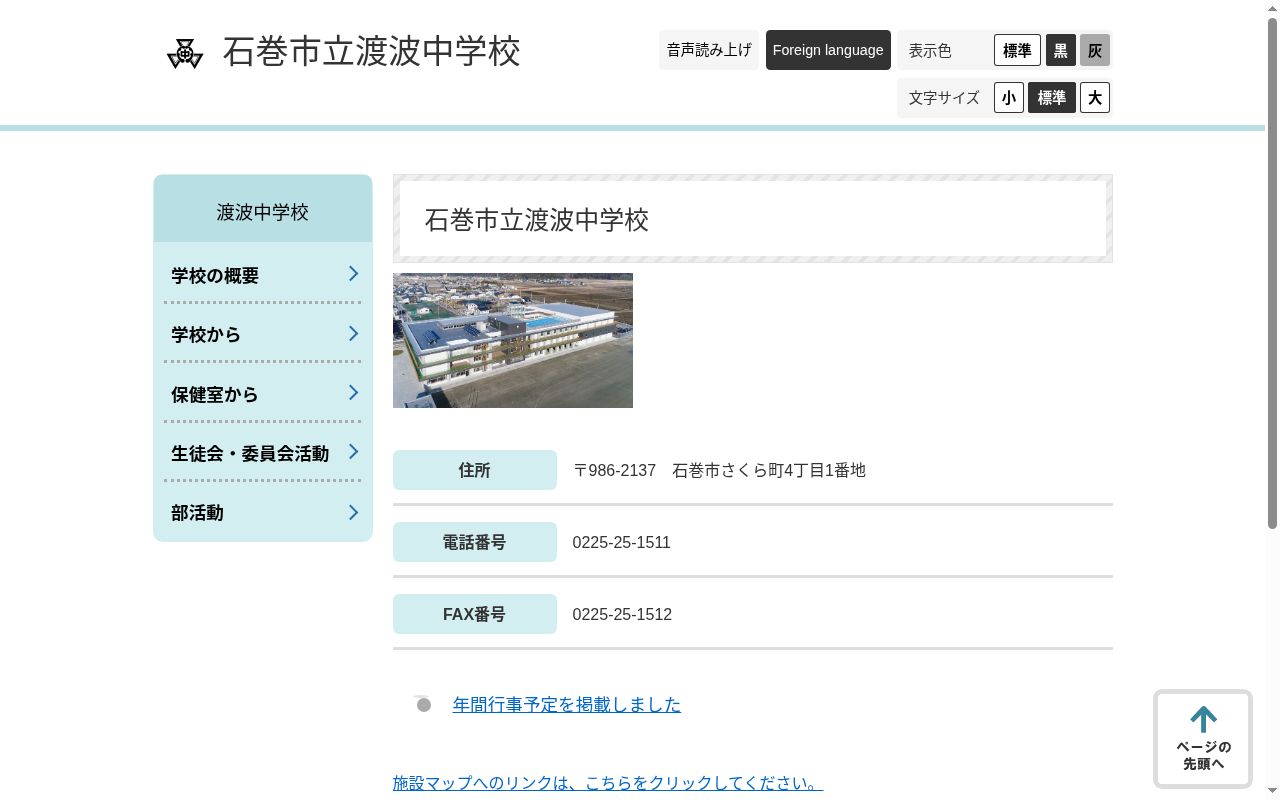
Task: Select the FAX number 0225-25-1512
Action: click(622, 614)
